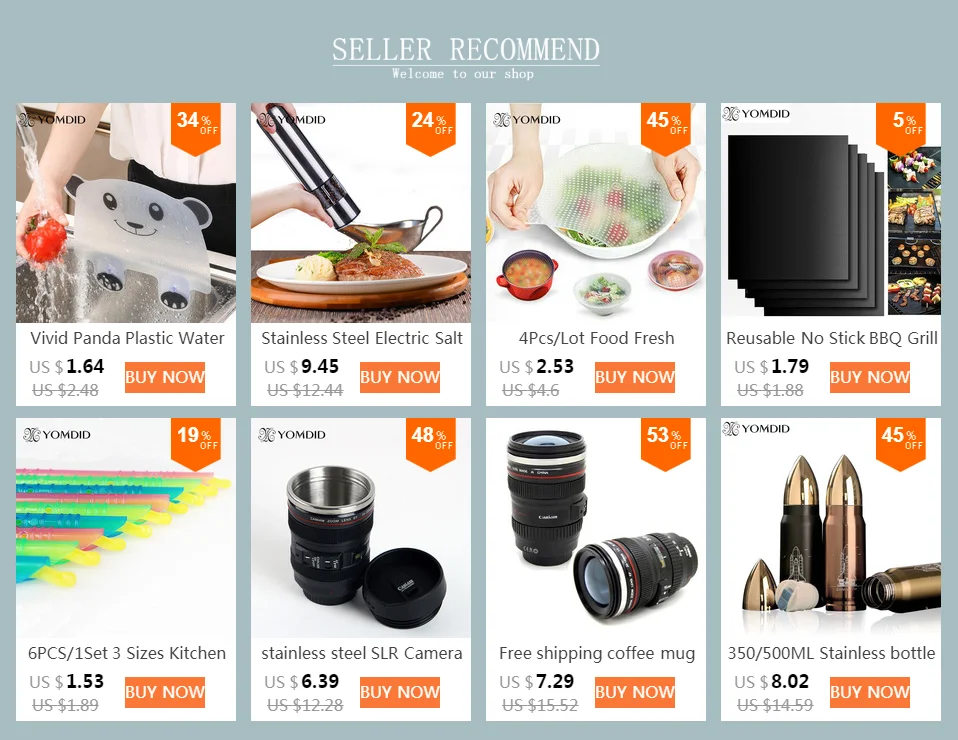Click the 24% OFF badge on salt grinder

(x=431, y=129)
